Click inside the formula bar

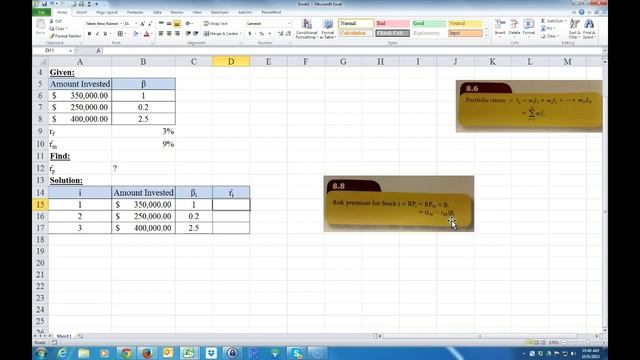351,51
